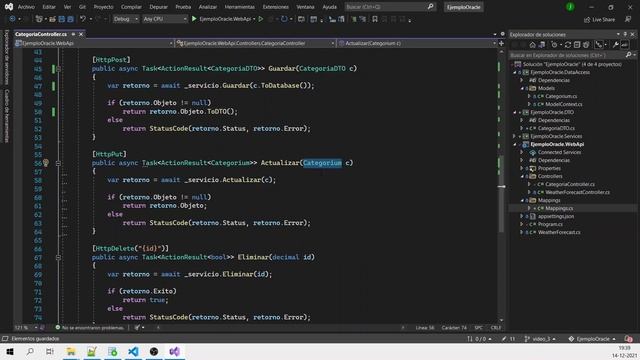Click the Explorador de servidores side tab
Screen dimensions: 640x360
tap(7, 57)
